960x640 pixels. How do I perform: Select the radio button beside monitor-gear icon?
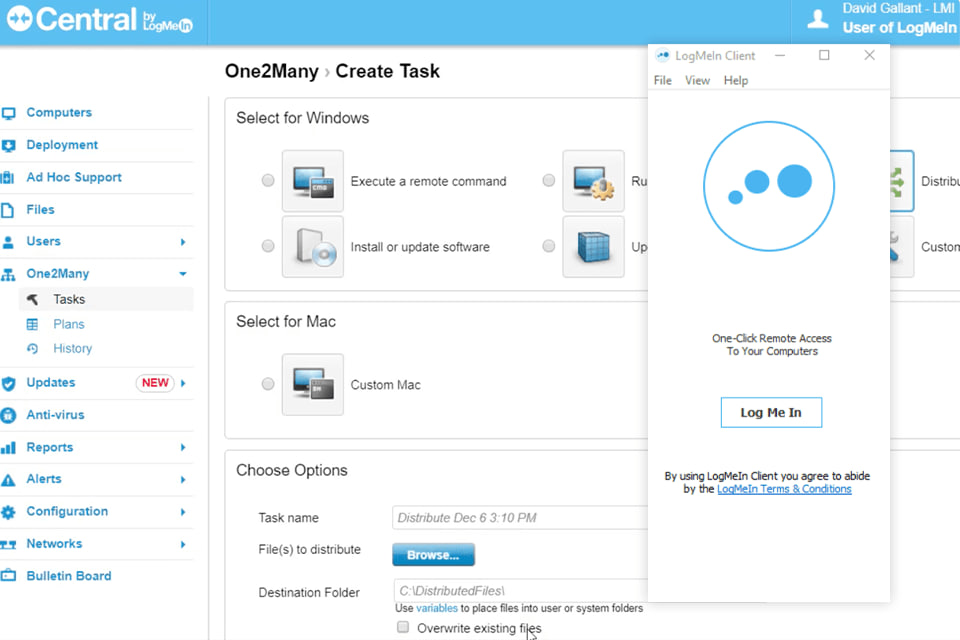549,181
